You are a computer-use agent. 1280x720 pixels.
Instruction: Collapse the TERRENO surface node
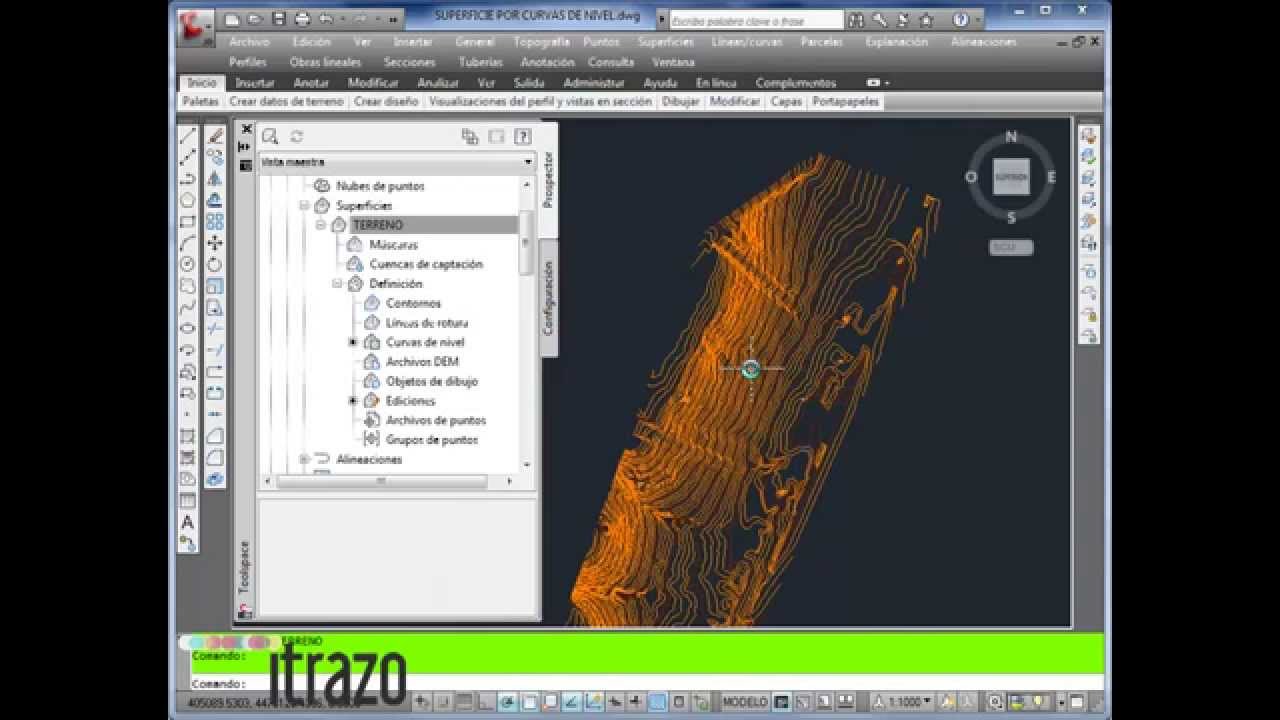tap(321, 225)
